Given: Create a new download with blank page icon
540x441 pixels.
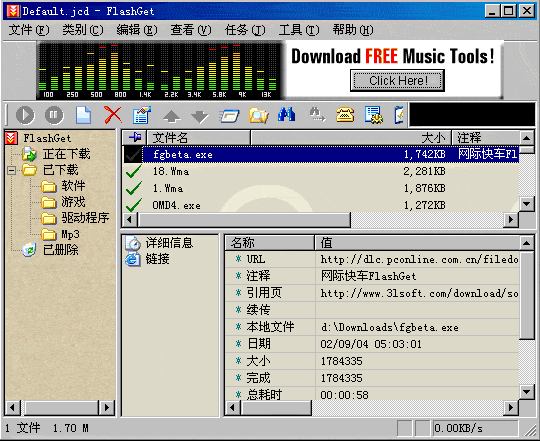Looking at the screenshot, I should click(83, 115).
